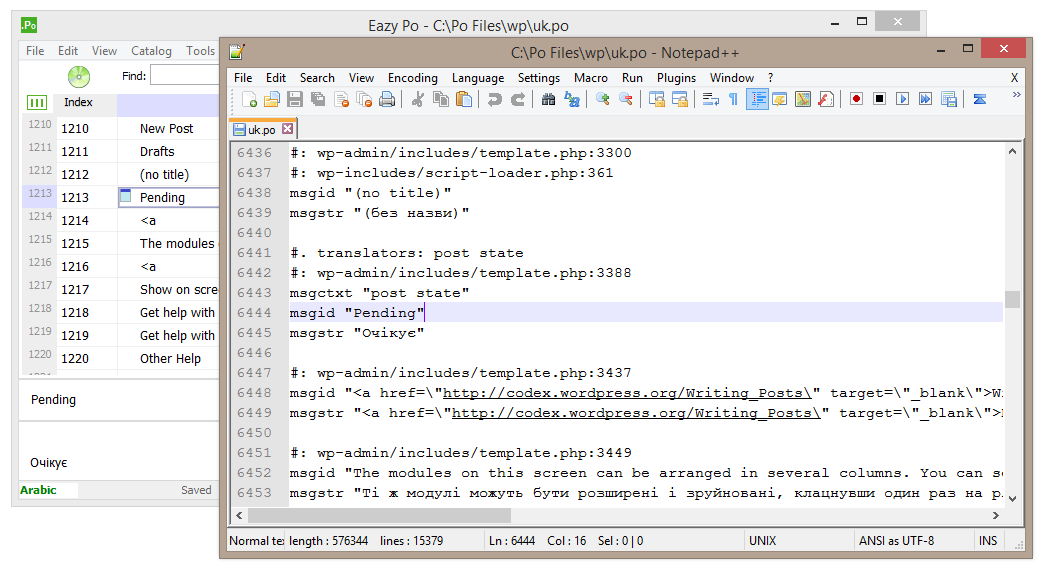This screenshot has height=567, width=1042.
Task: Open Find with the binoculars icon
Action: 548,99
